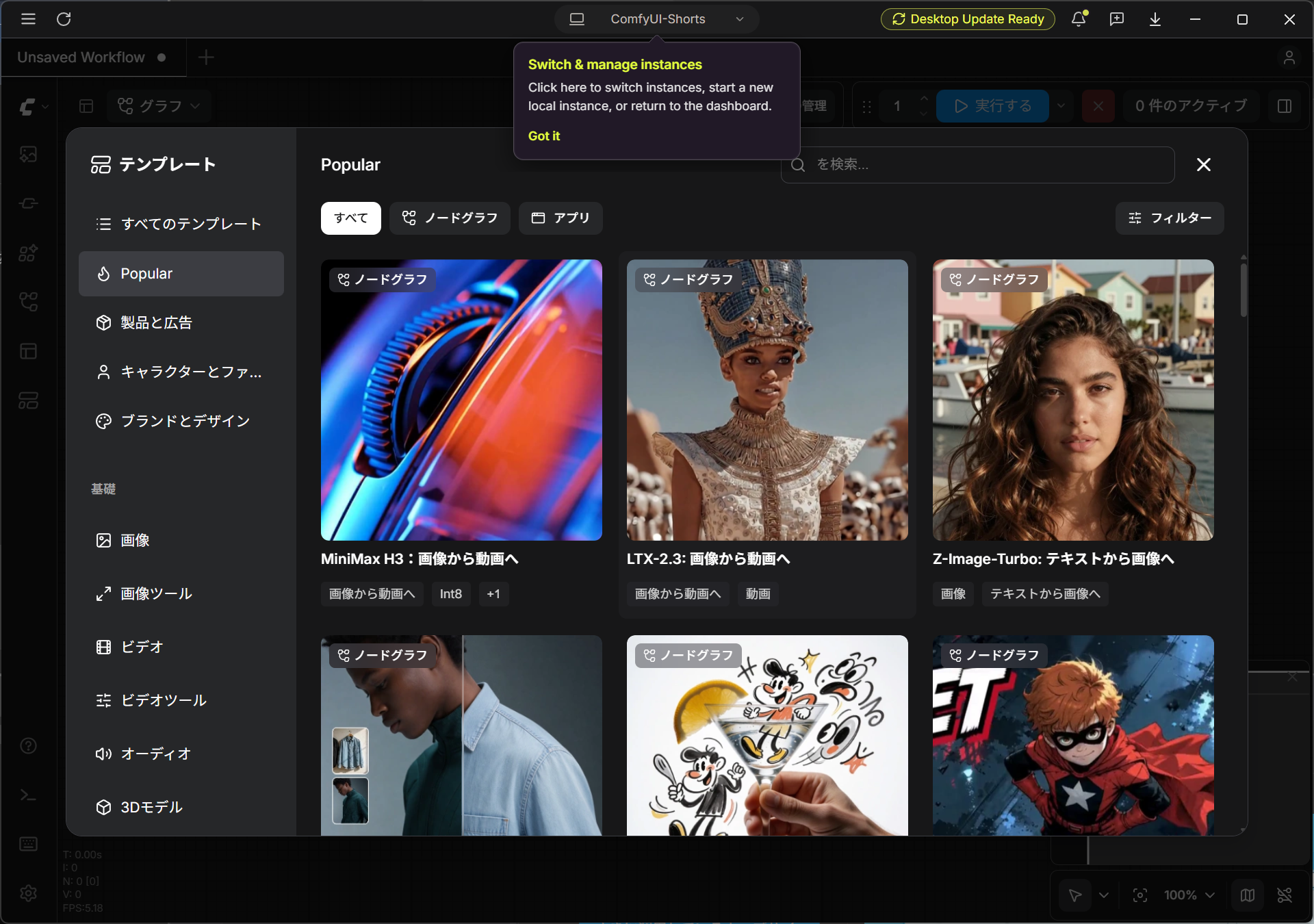
Task: Open the templates icon in left sidebar
Action: 28,400
